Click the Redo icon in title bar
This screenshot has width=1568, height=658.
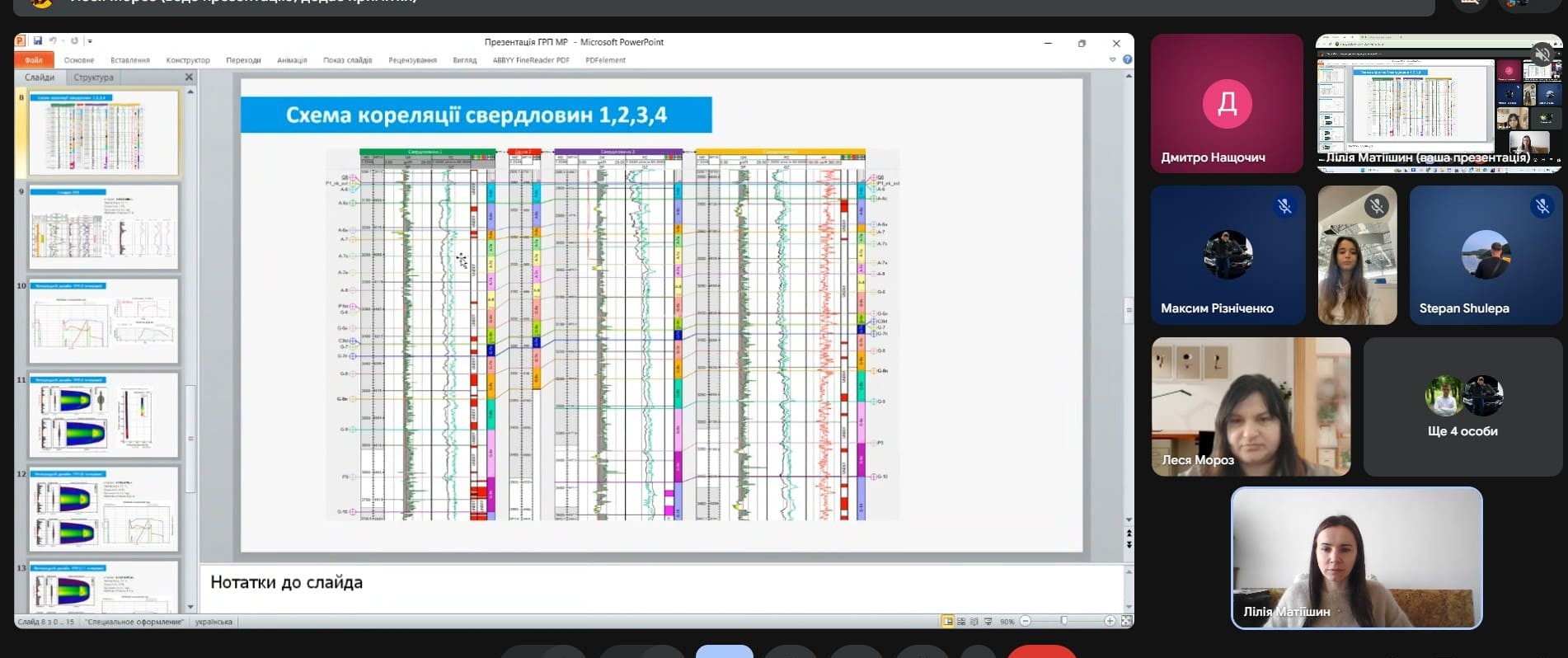click(x=74, y=41)
